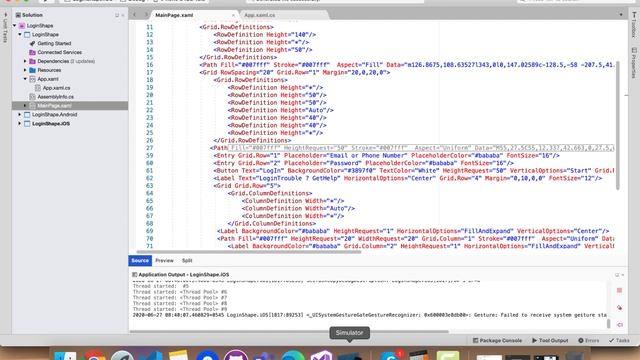640x360 pixels.
Task: Open the Unit Tests side panel
Action: pyautogui.click(x=5, y=29)
